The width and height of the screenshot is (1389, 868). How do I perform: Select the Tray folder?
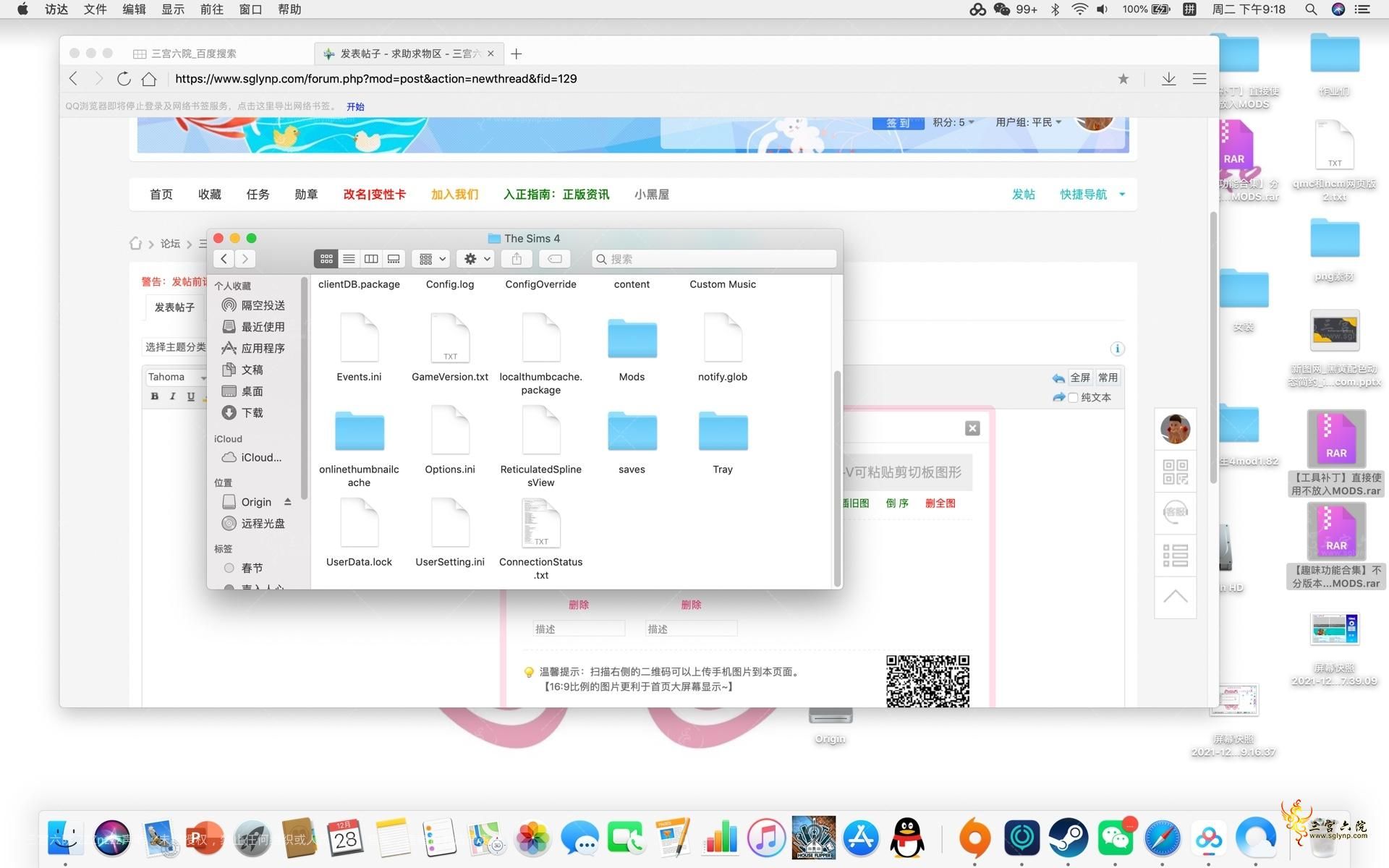(x=723, y=430)
